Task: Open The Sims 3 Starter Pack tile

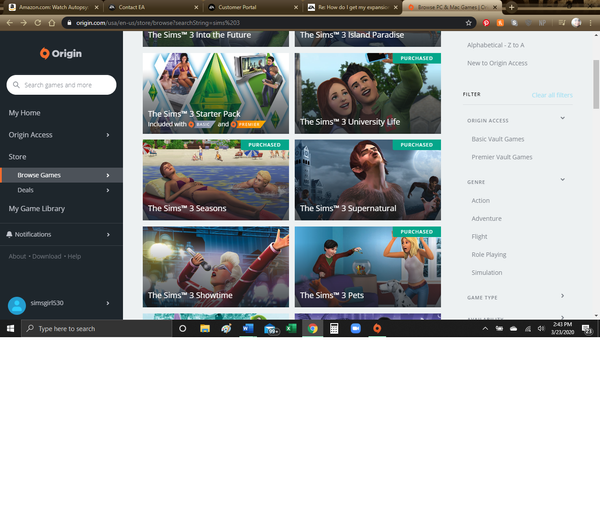Action: 216,93
